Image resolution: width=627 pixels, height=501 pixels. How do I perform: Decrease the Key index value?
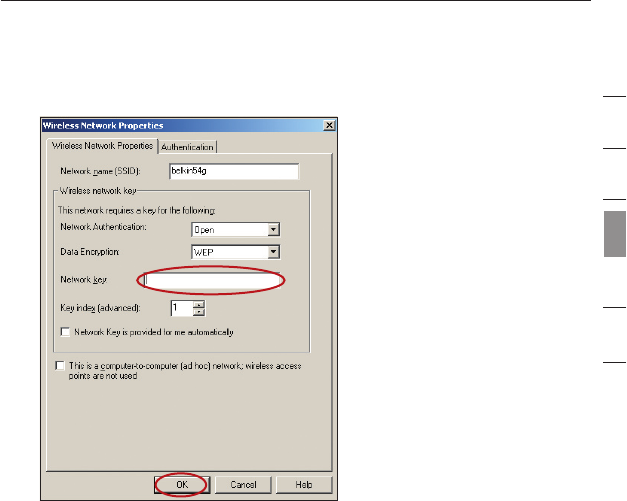(x=199, y=312)
